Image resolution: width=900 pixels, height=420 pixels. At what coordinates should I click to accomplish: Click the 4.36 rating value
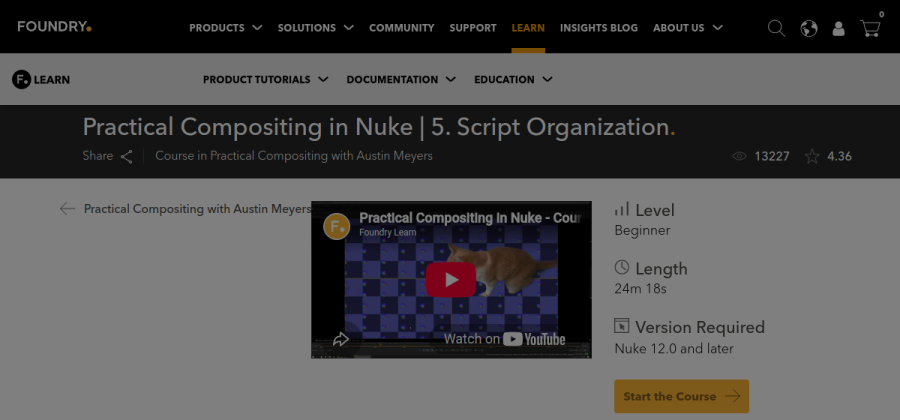[839, 156]
